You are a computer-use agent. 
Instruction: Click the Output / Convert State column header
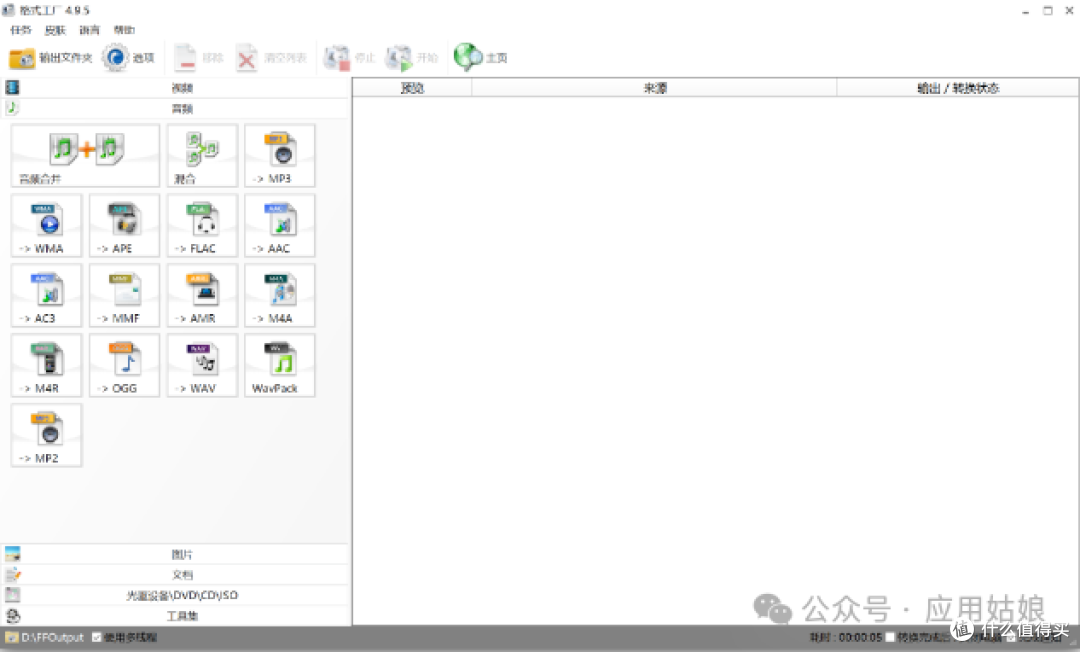coord(957,88)
